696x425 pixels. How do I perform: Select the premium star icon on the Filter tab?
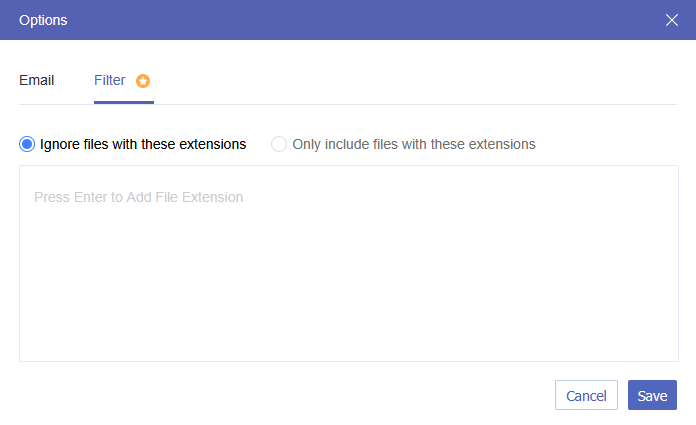(143, 81)
